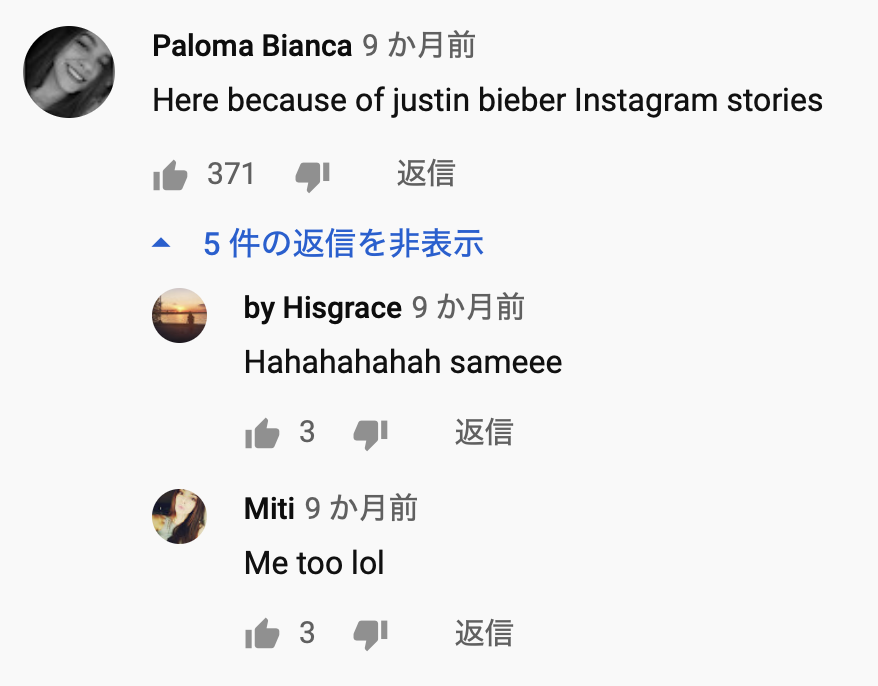Reply to Miti's comment
Viewport: 878px width, 686px height.
pos(484,633)
